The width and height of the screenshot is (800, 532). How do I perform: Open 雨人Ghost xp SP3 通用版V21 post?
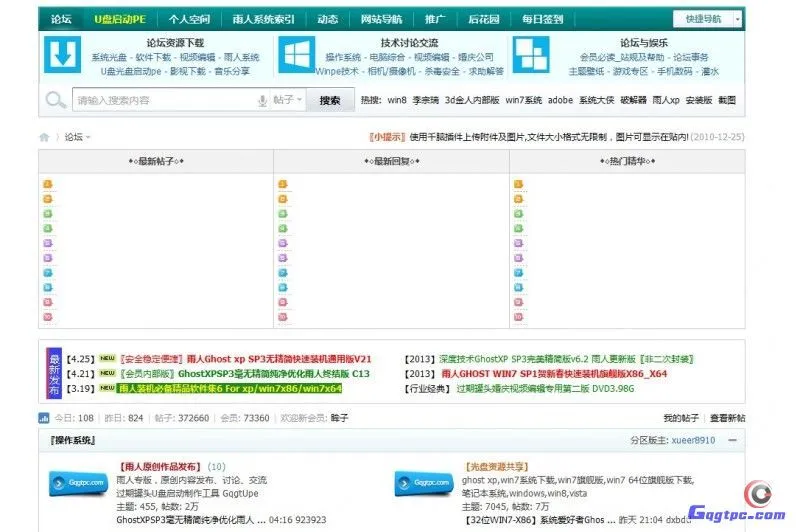coord(279,359)
